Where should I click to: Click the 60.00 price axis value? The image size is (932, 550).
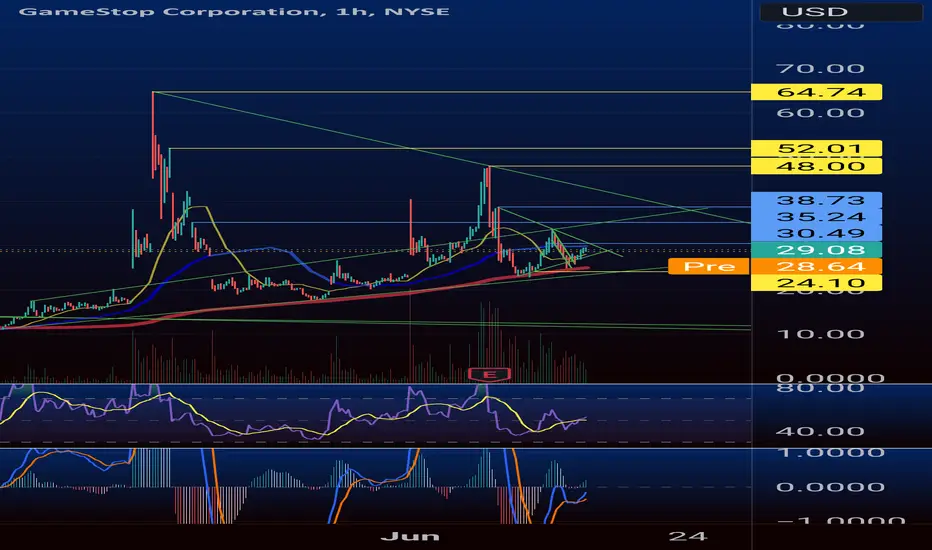point(820,113)
